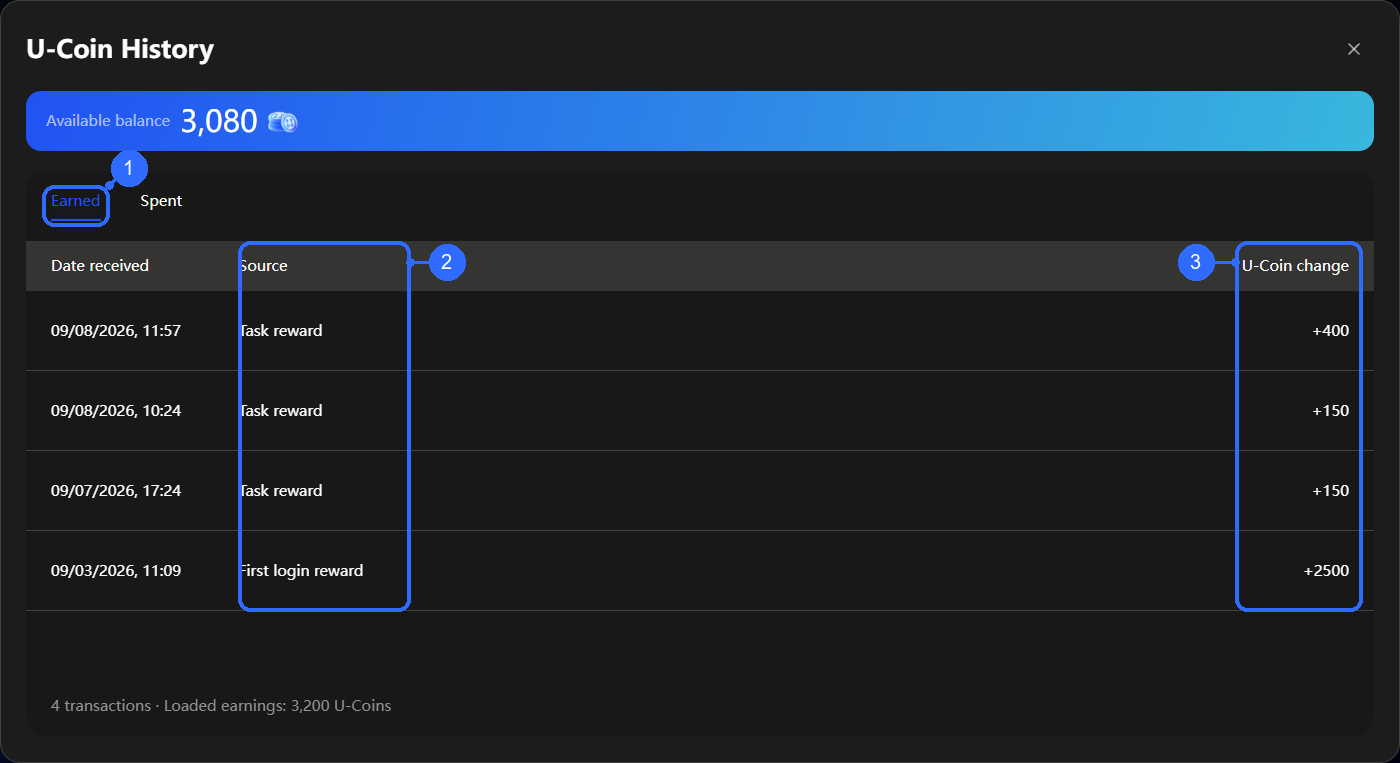
Task: Select the date 09/07/2026, 17:24
Action: point(116,491)
